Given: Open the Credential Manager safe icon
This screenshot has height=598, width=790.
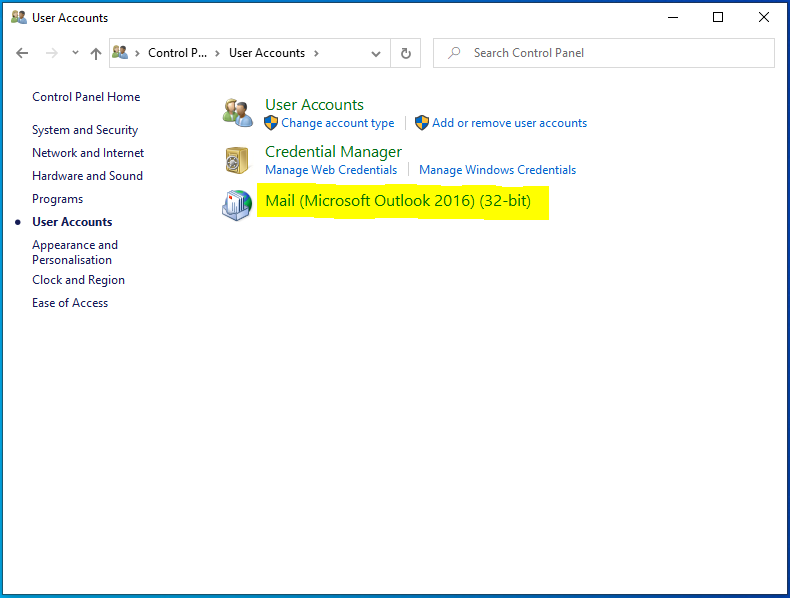Looking at the screenshot, I should [237, 160].
